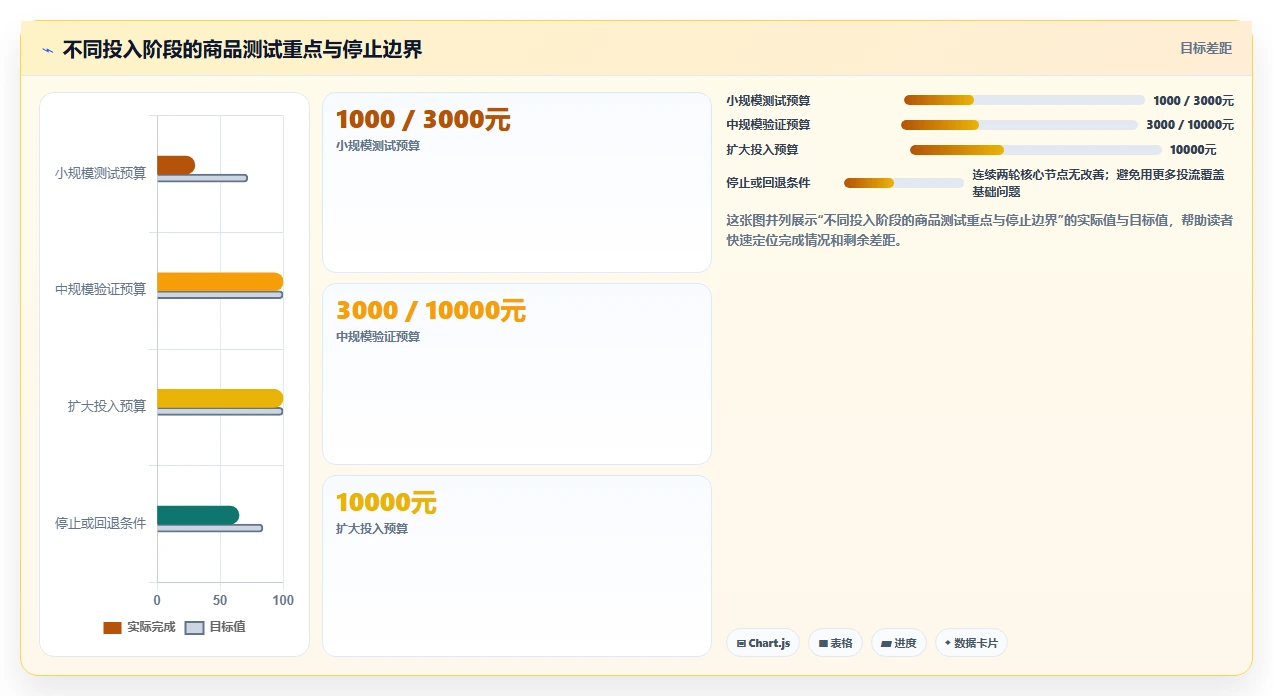Click the chart axis label 扩大投入预算
This screenshot has height=696, width=1273.
tap(107, 406)
